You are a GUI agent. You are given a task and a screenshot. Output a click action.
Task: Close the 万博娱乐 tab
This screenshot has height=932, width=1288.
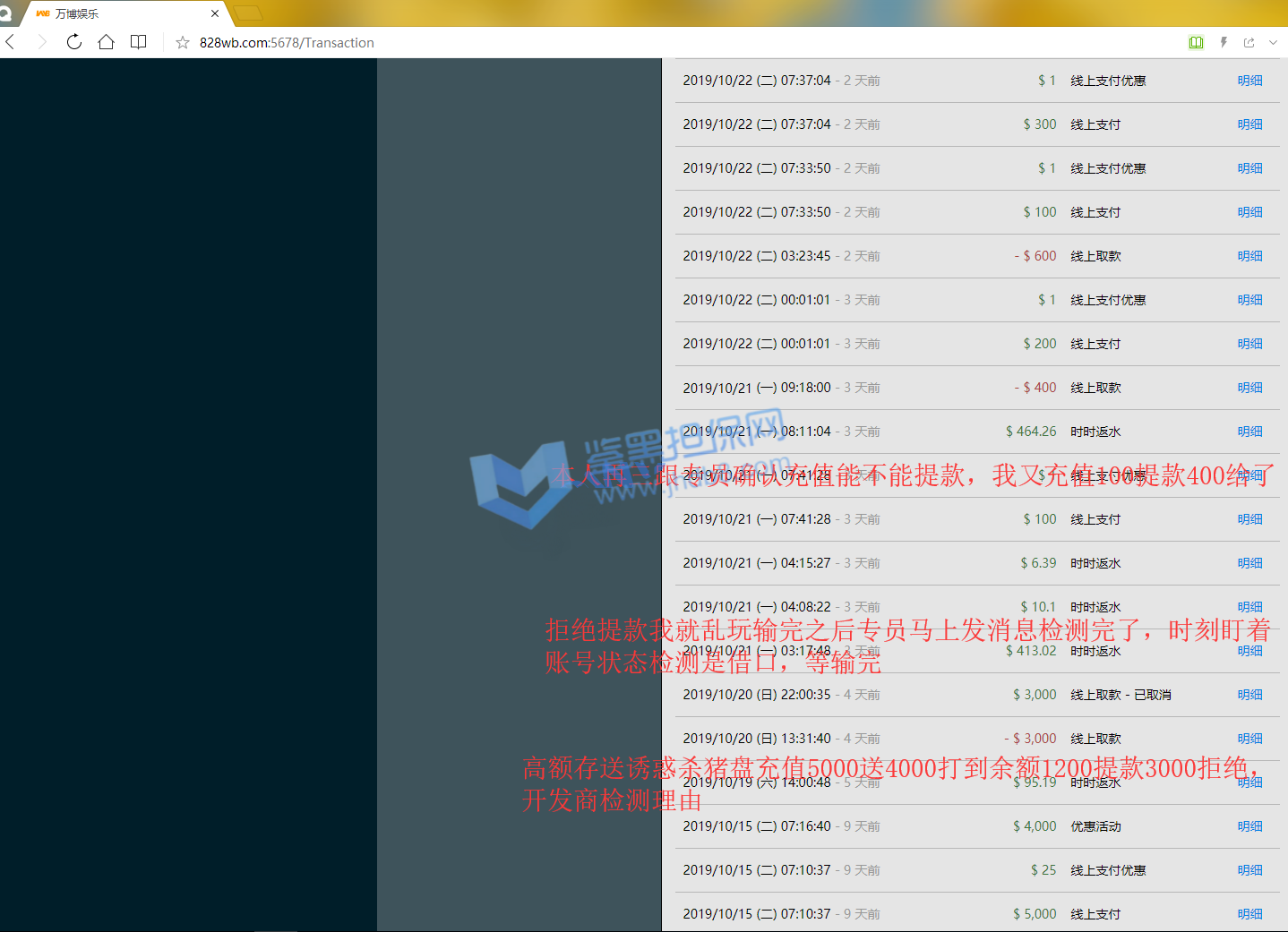point(215,13)
